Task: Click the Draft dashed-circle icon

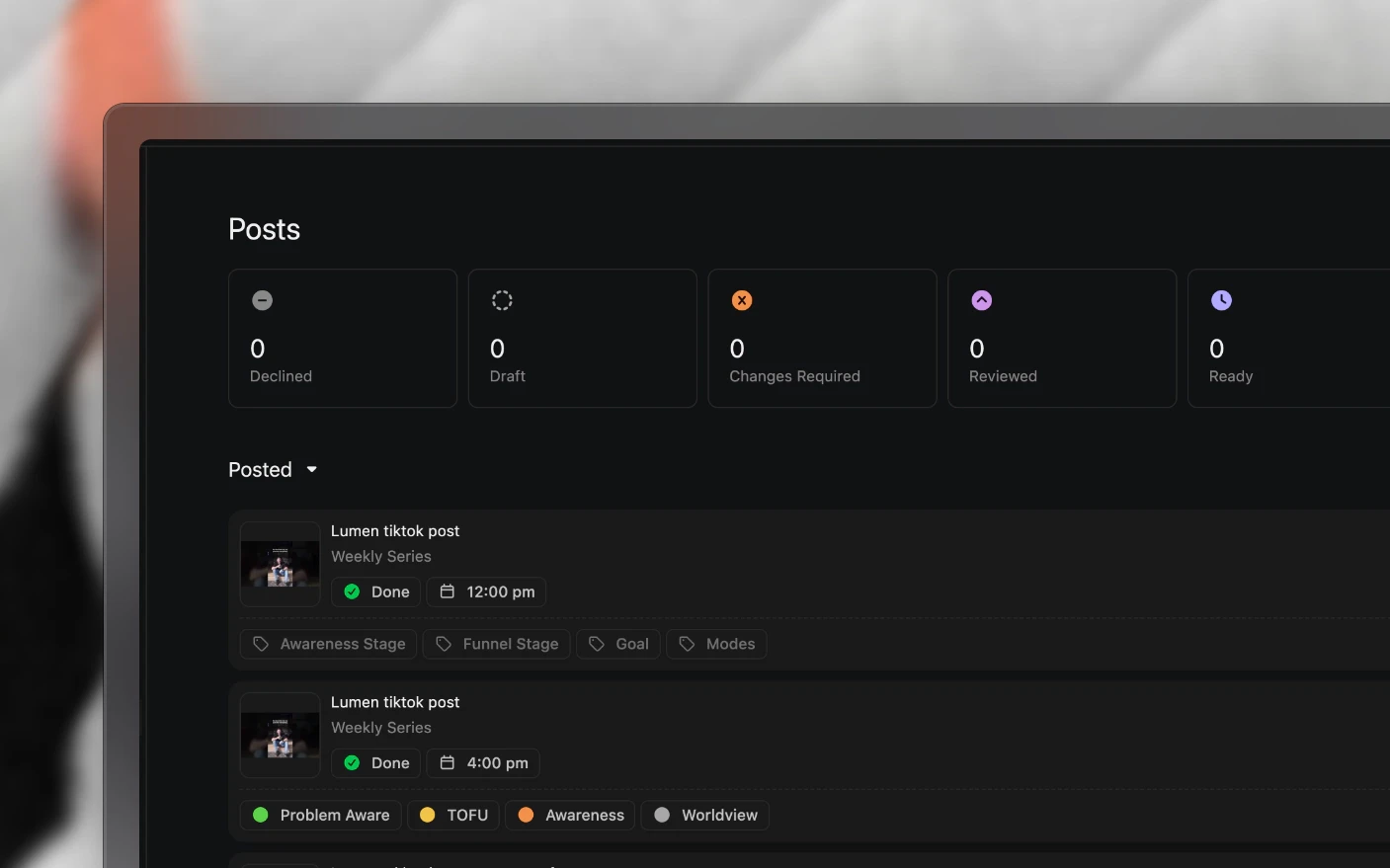Action: [502, 300]
